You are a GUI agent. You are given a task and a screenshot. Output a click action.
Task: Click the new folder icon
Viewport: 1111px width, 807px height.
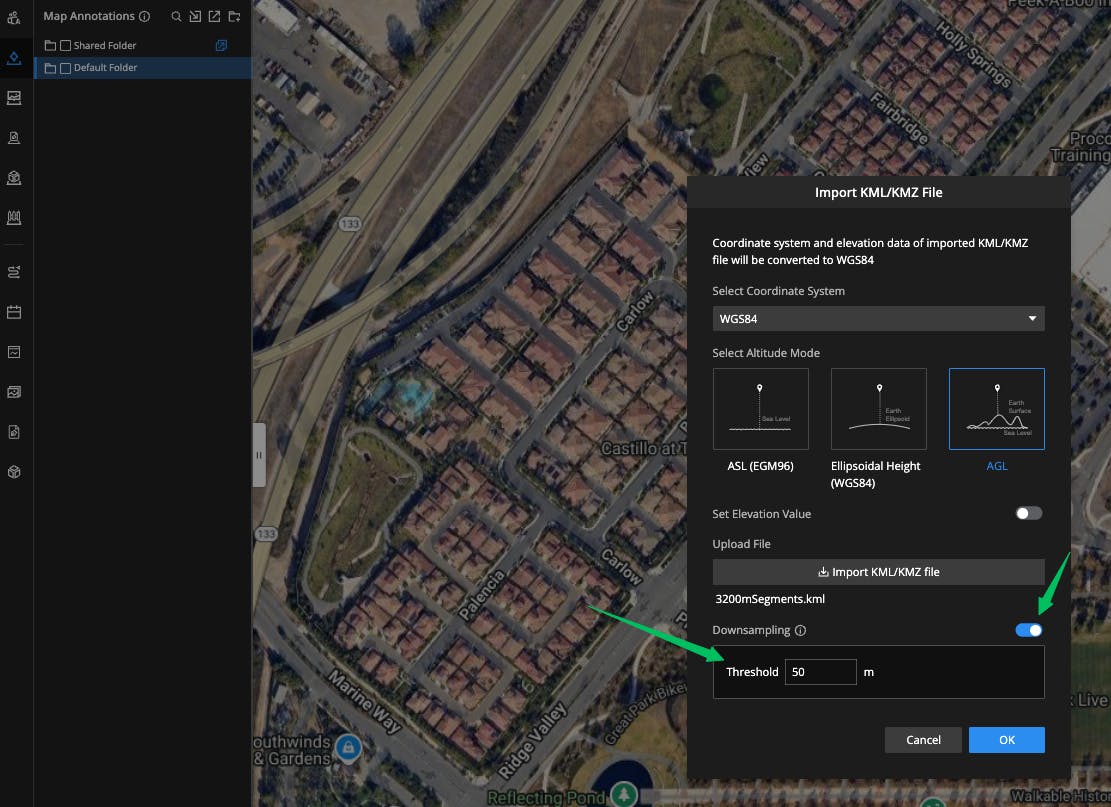[234, 17]
